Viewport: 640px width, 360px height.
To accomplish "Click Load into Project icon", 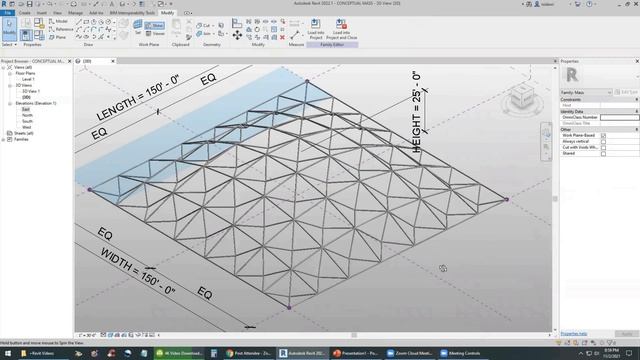I will coord(316,29).
